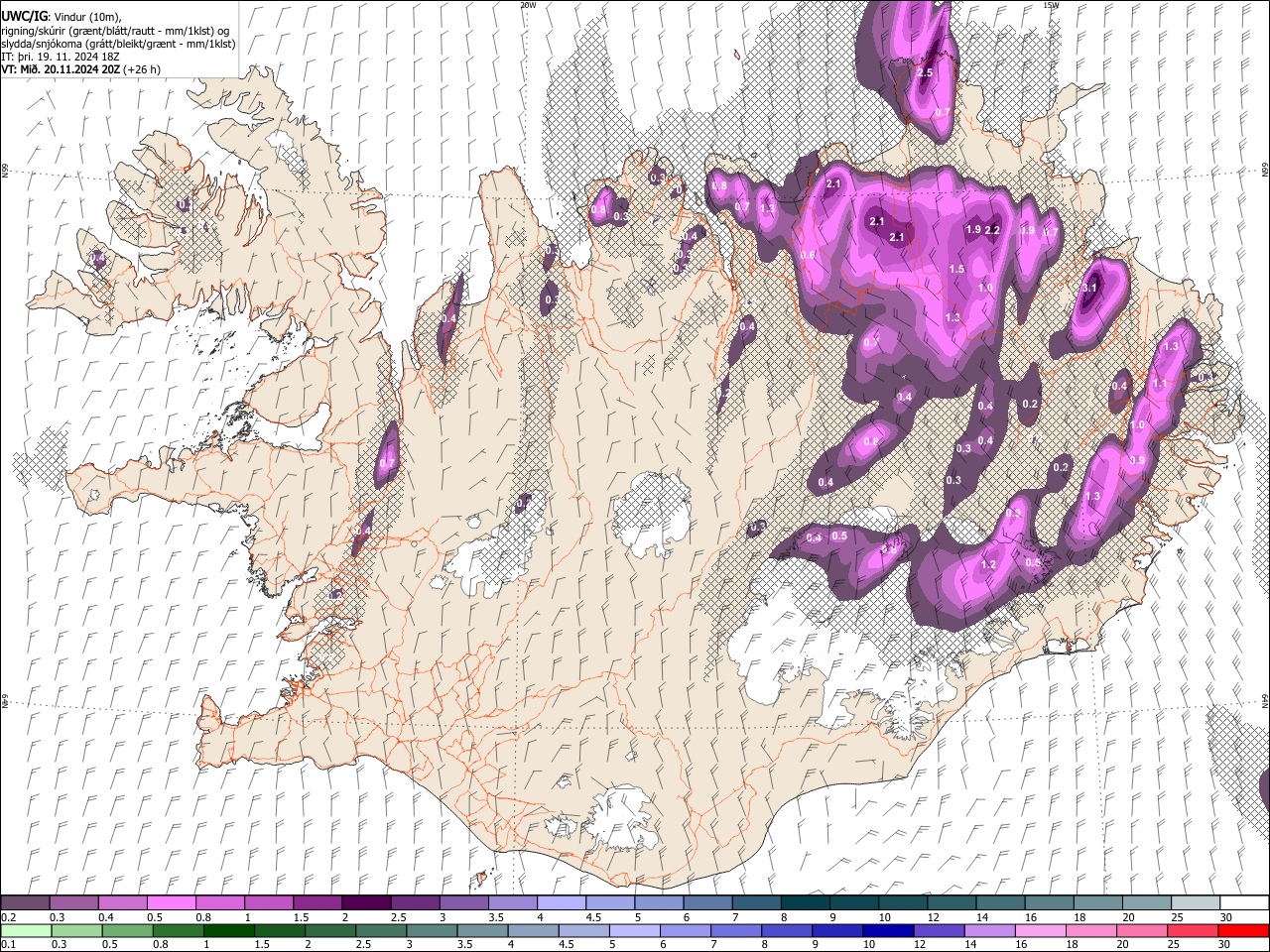This screenshot has width=1270, height=952.
Task: Click the '1.2' precipitation value on the map
Action: 988,565
